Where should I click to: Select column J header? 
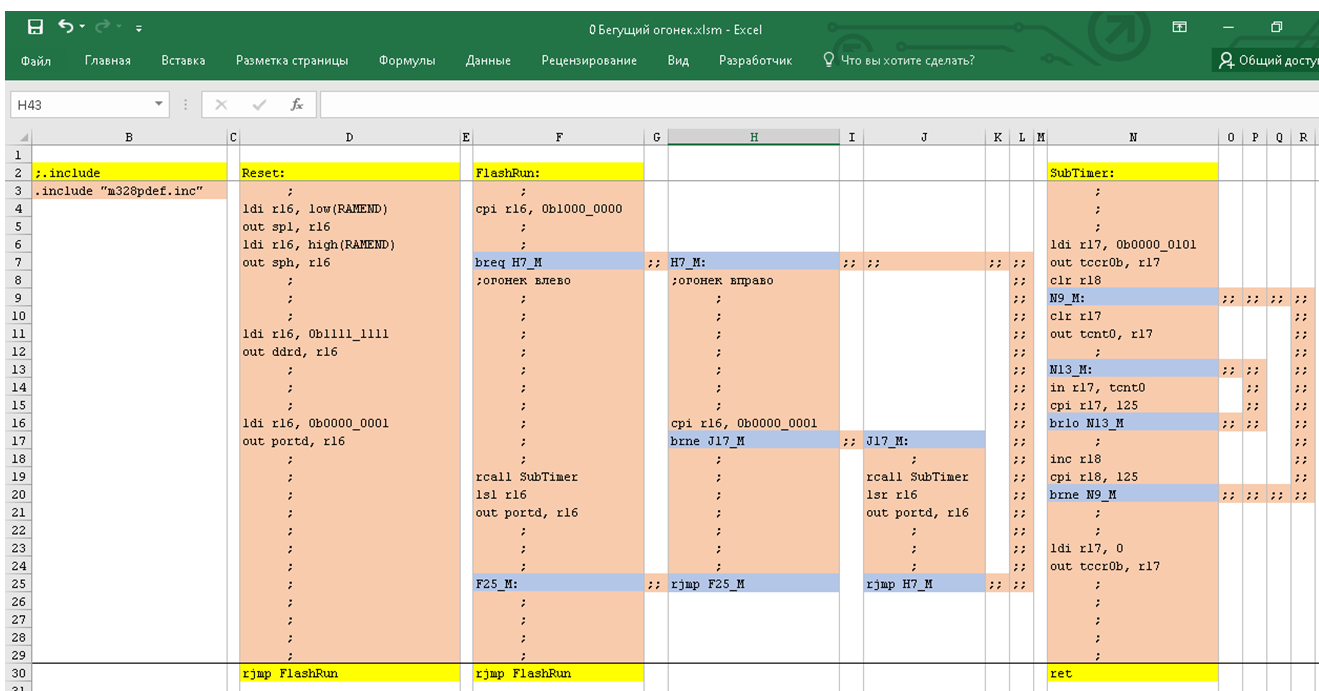pos(924,138)
